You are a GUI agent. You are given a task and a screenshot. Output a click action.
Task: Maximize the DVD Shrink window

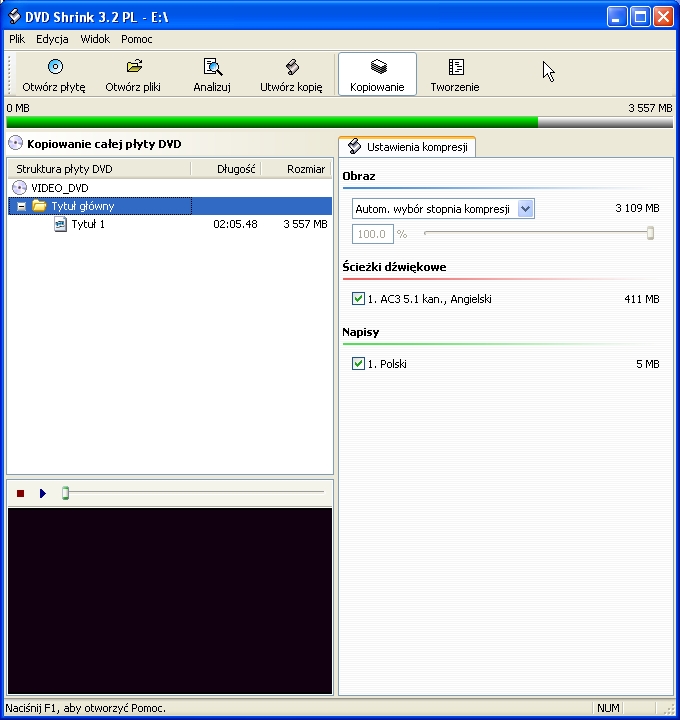[640, 17]
